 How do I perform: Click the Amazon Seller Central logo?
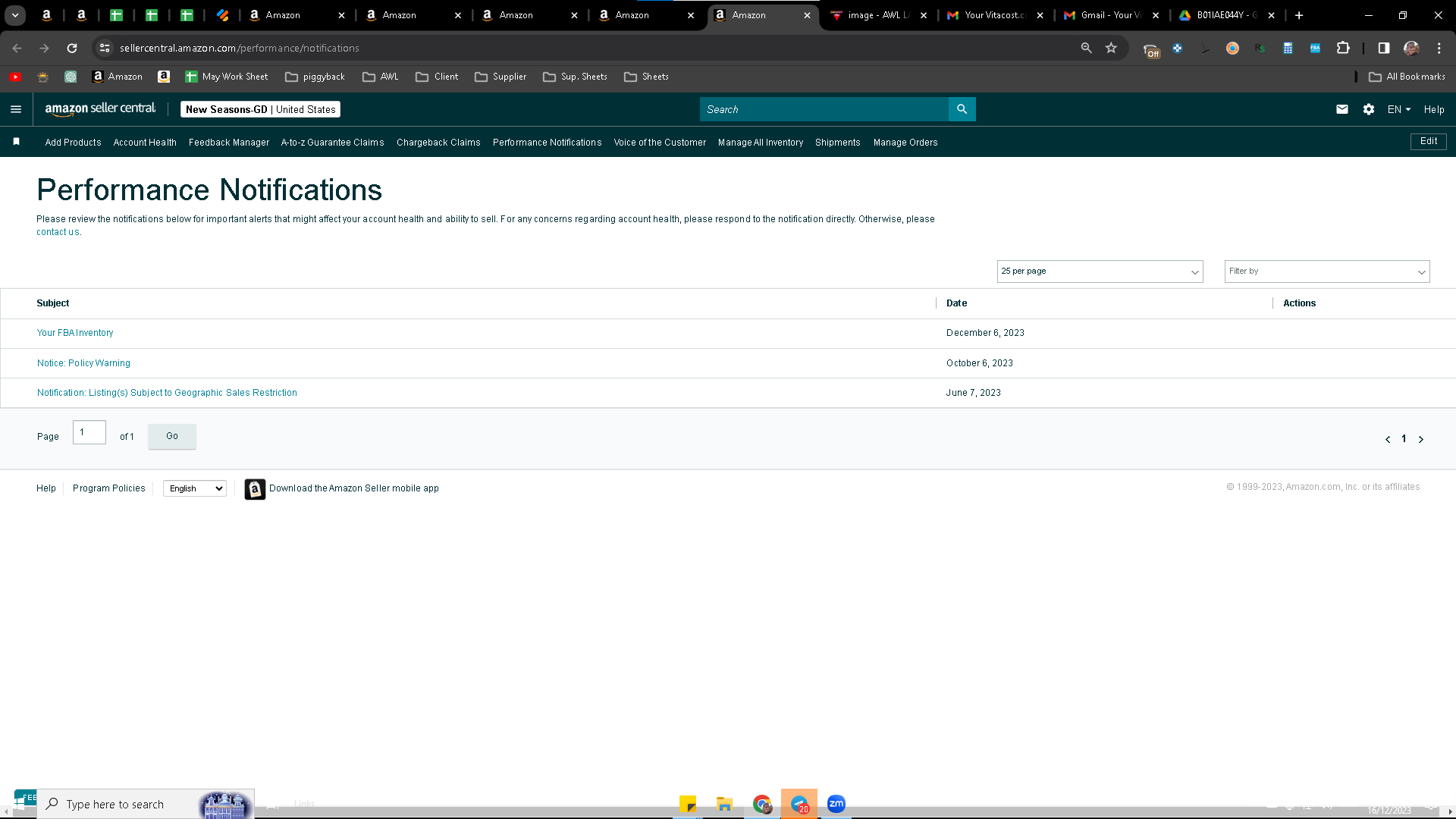click(100, 108)
